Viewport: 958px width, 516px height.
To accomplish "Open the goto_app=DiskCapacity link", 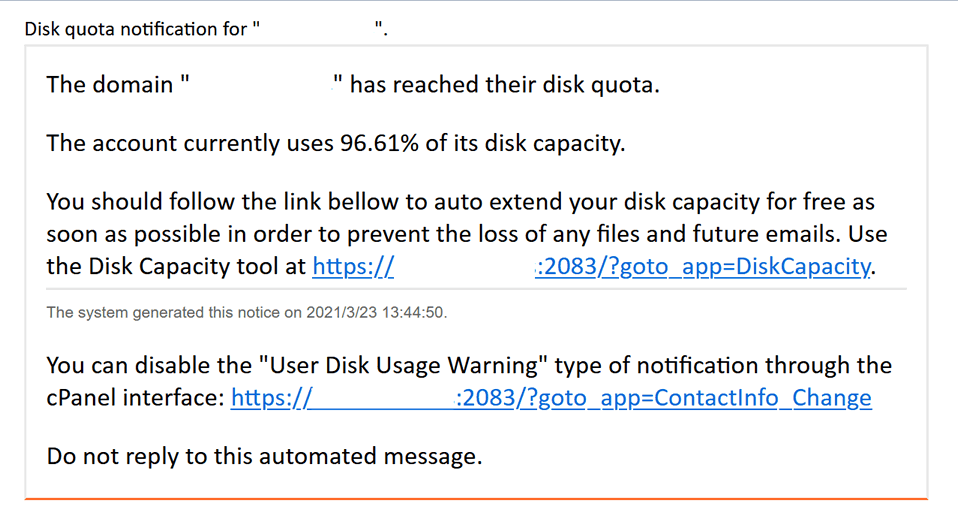I will click(x=703, y=267).
